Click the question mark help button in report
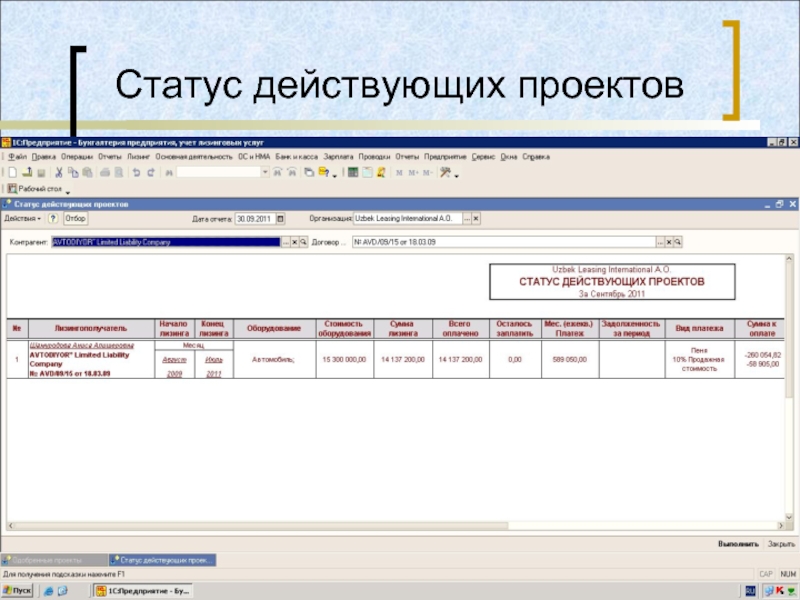The width and height of the screenshot is (800, 600). [x=53, y=218]
